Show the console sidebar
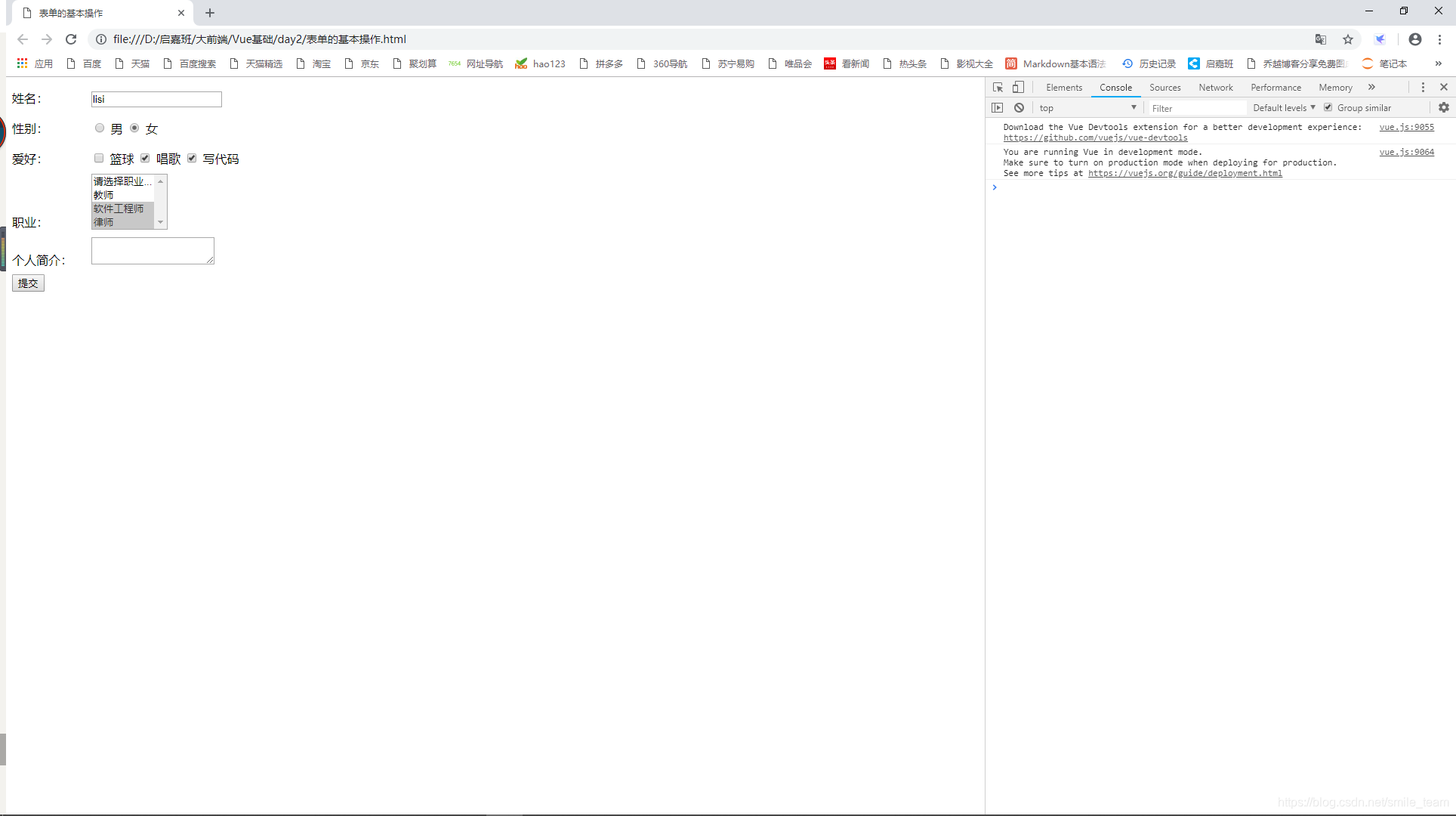The image size is (1456, 816). 998,107
